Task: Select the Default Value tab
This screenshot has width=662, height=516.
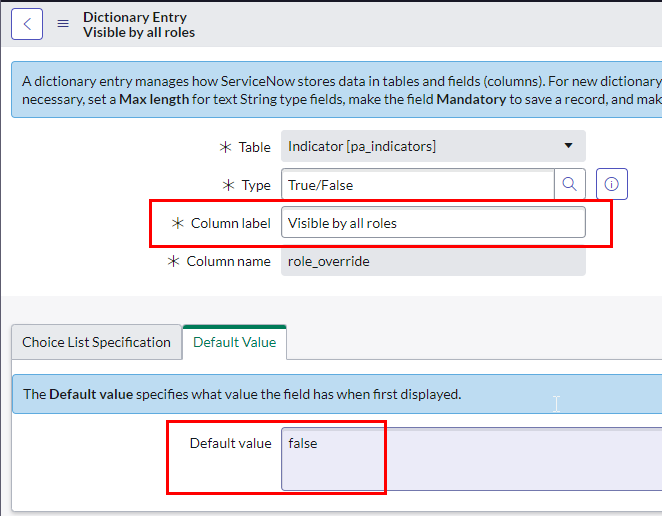Action: pyautogui.click(x=235, y=342)
